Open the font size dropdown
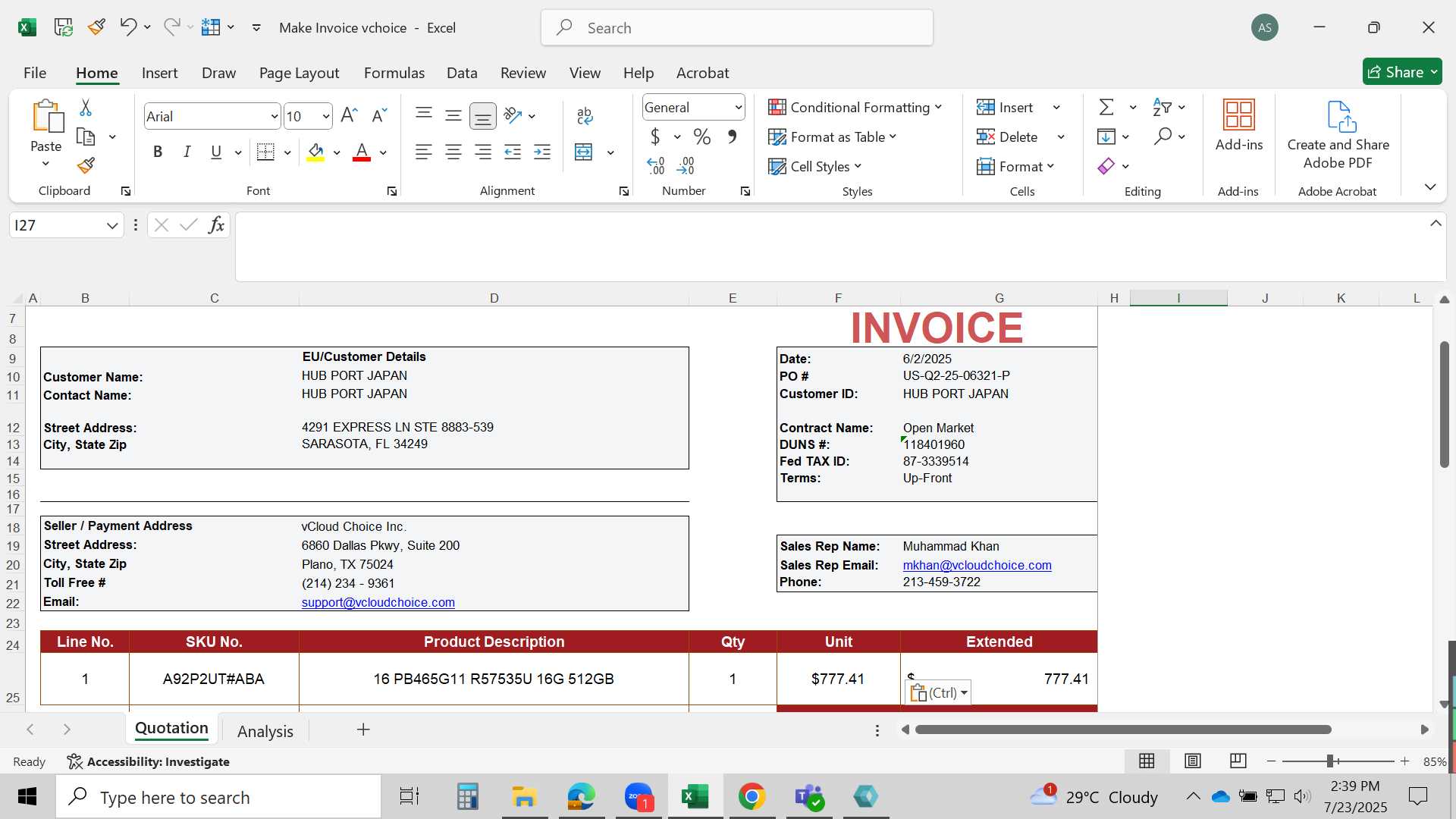This screenshot has width=1456, height=819. pos(326,117)
